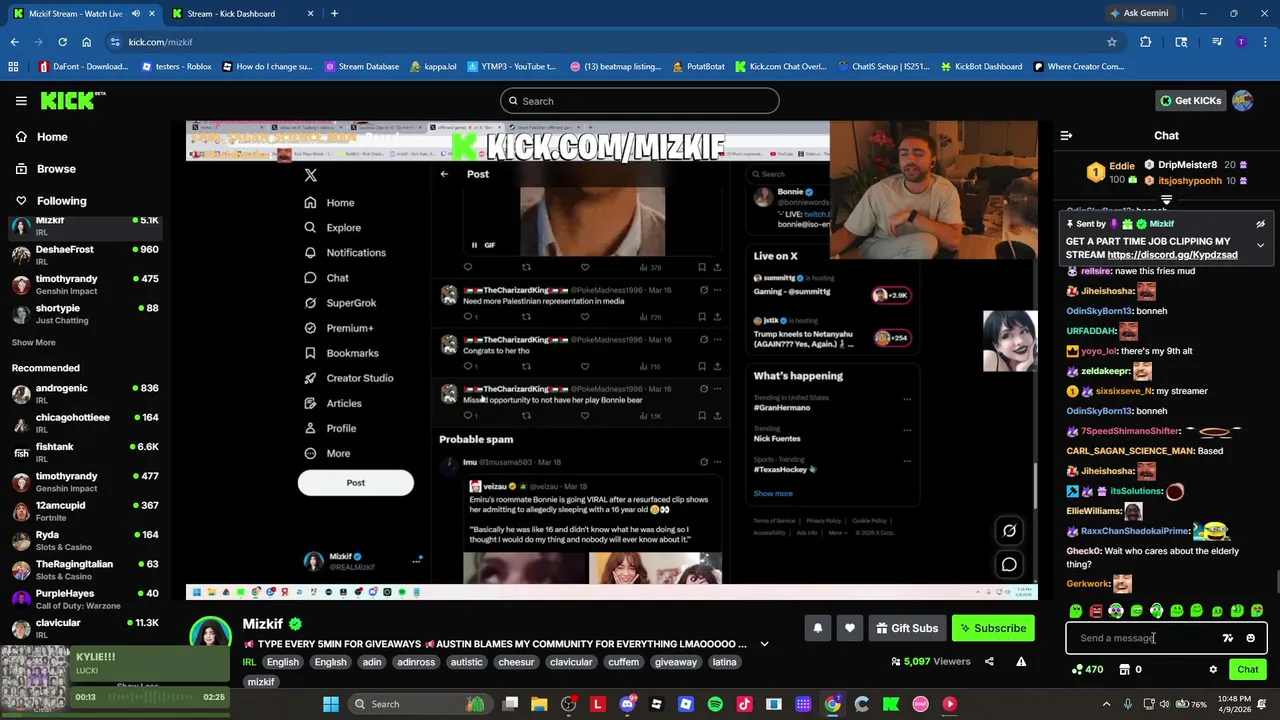Expand the stream title chevron

[x=764, y=644]
